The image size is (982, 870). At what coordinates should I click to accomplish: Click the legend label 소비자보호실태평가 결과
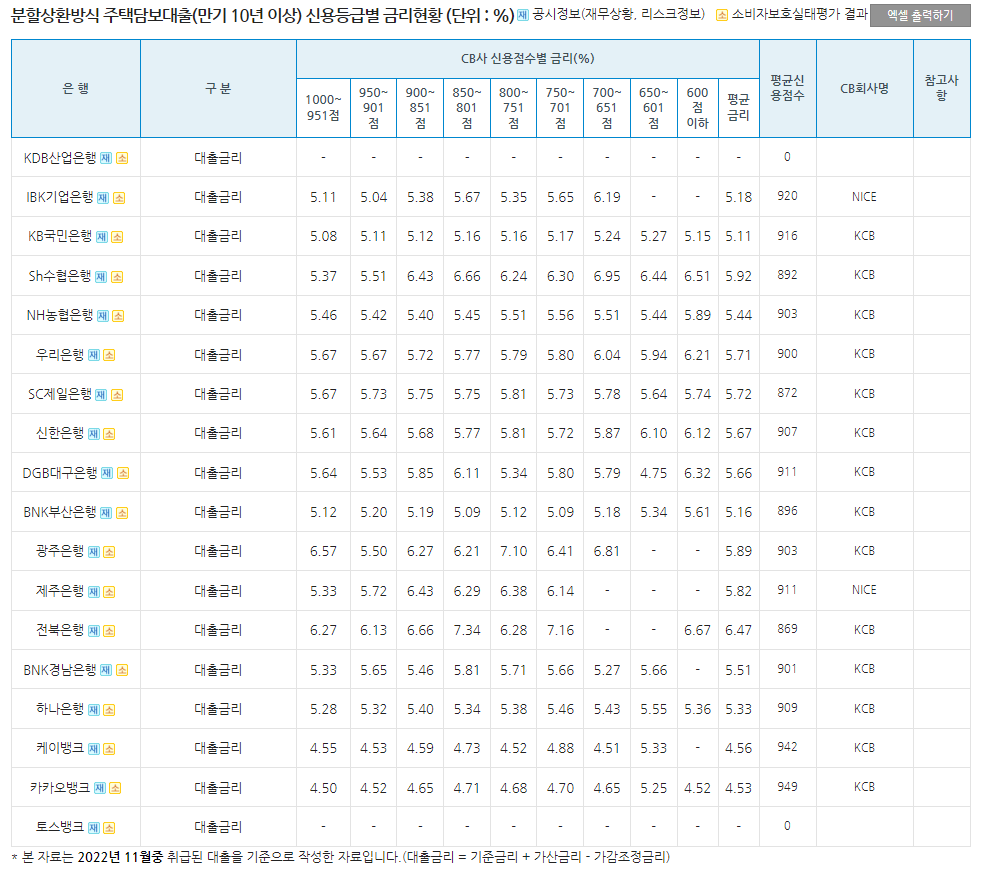click(800, 14)
